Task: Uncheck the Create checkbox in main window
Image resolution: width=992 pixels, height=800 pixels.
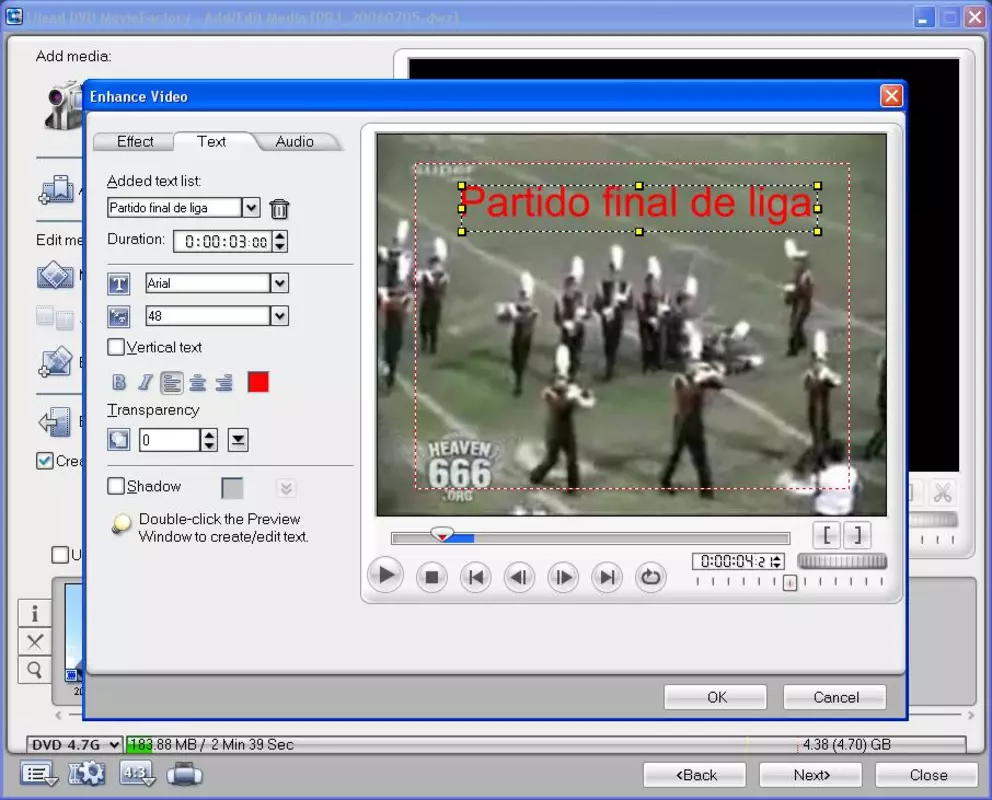Action: coord(45,460)
